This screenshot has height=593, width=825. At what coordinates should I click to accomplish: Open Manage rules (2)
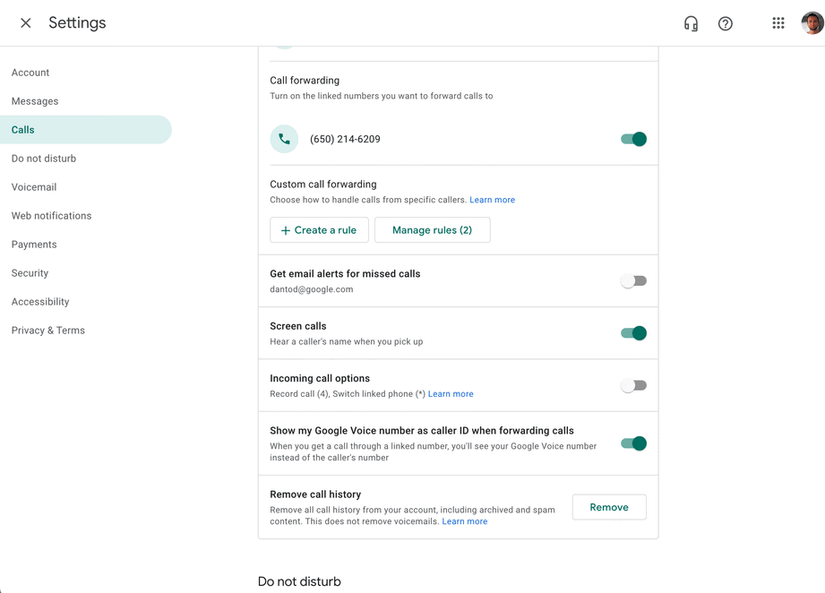coord(432,230)
